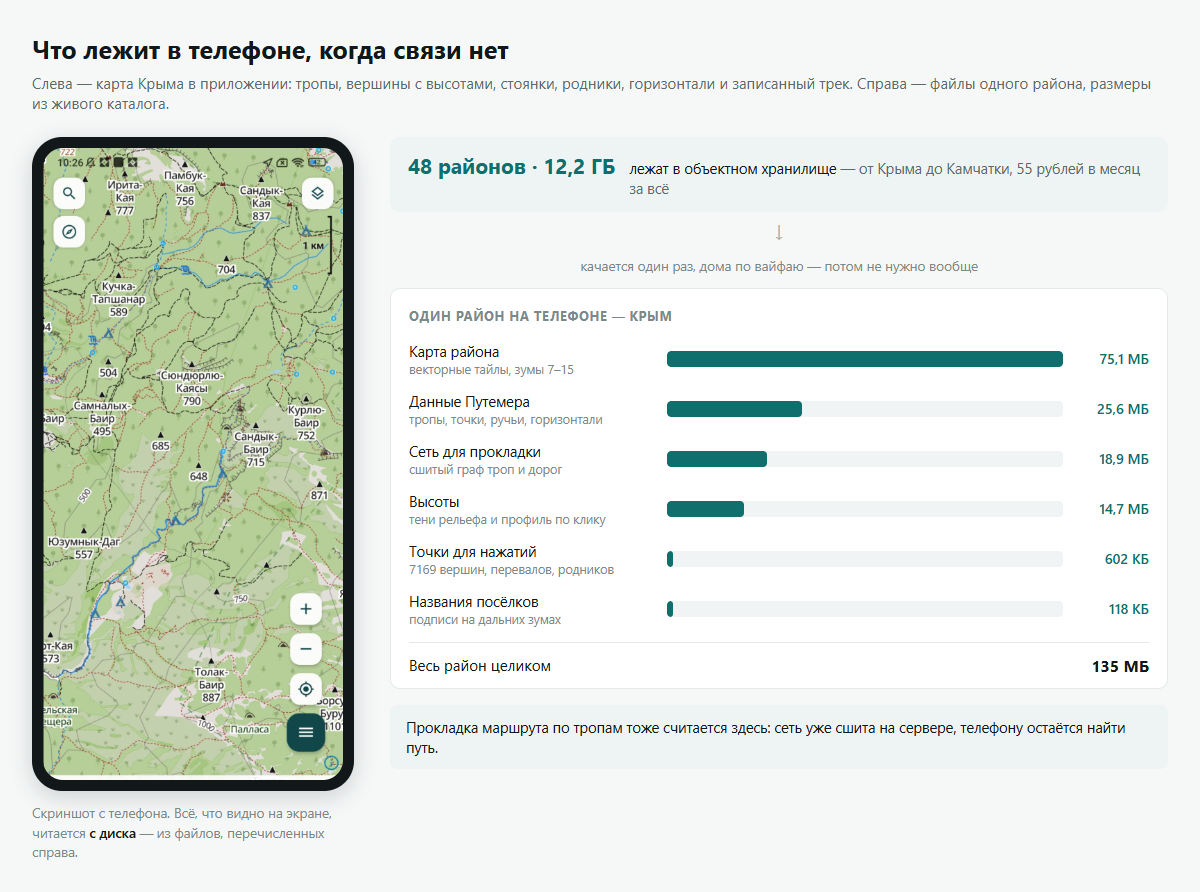Click the '602 КБ' value
This screenshot has height=892, width=1200.
(1127, 559)
